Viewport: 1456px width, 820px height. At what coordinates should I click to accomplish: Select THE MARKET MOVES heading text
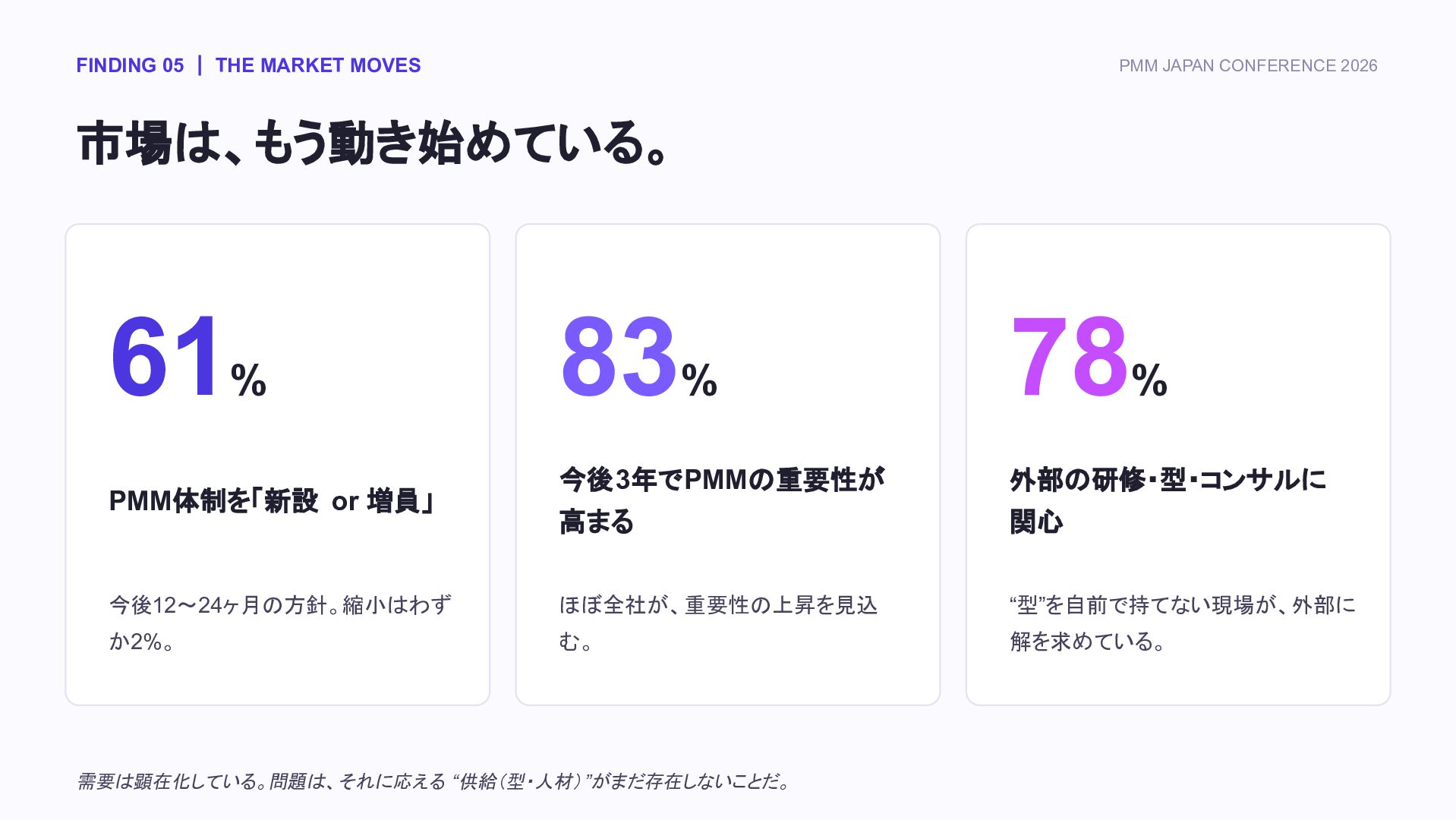pos(317,65)
